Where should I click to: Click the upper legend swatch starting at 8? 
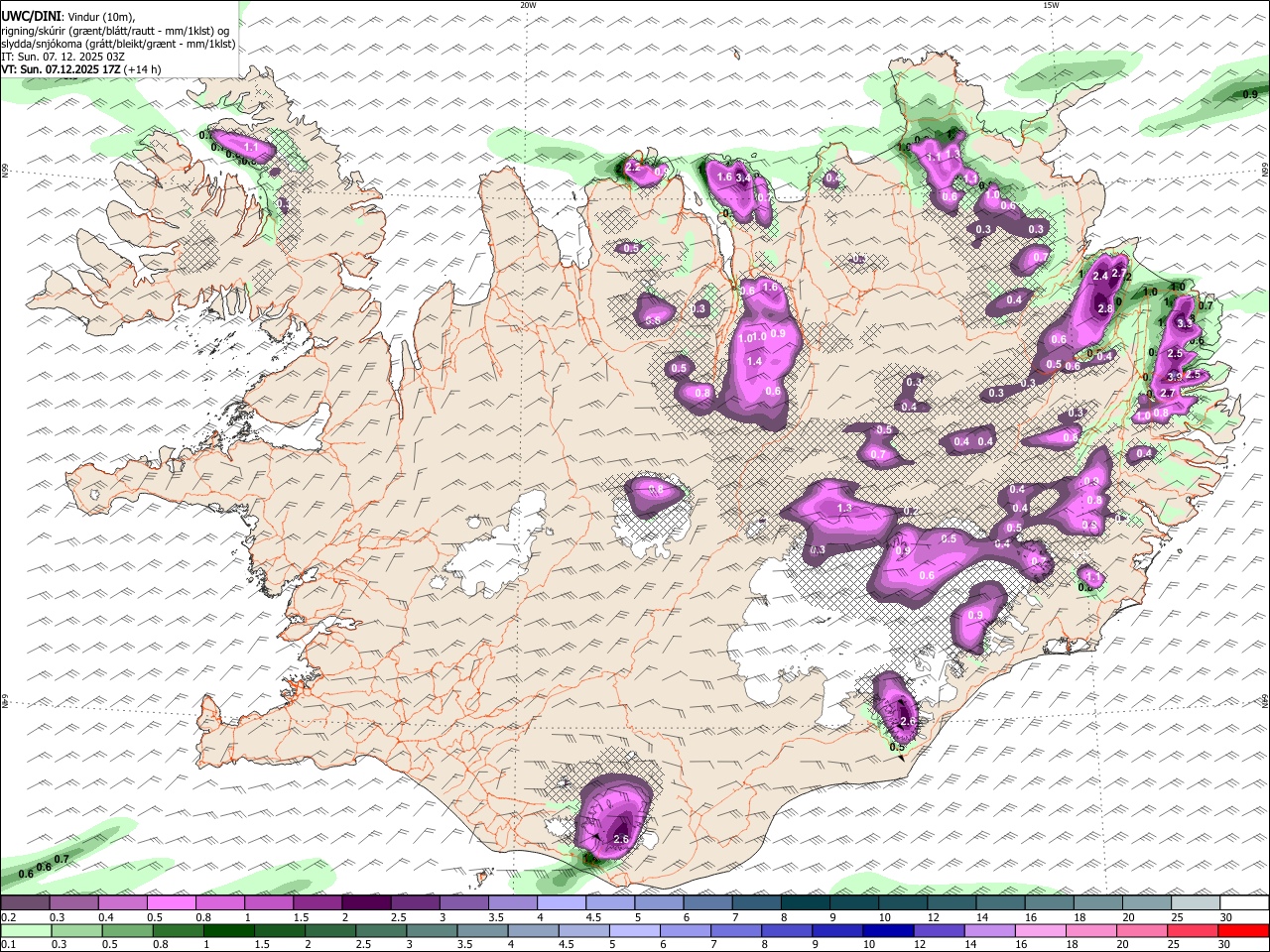pos(805,903)
